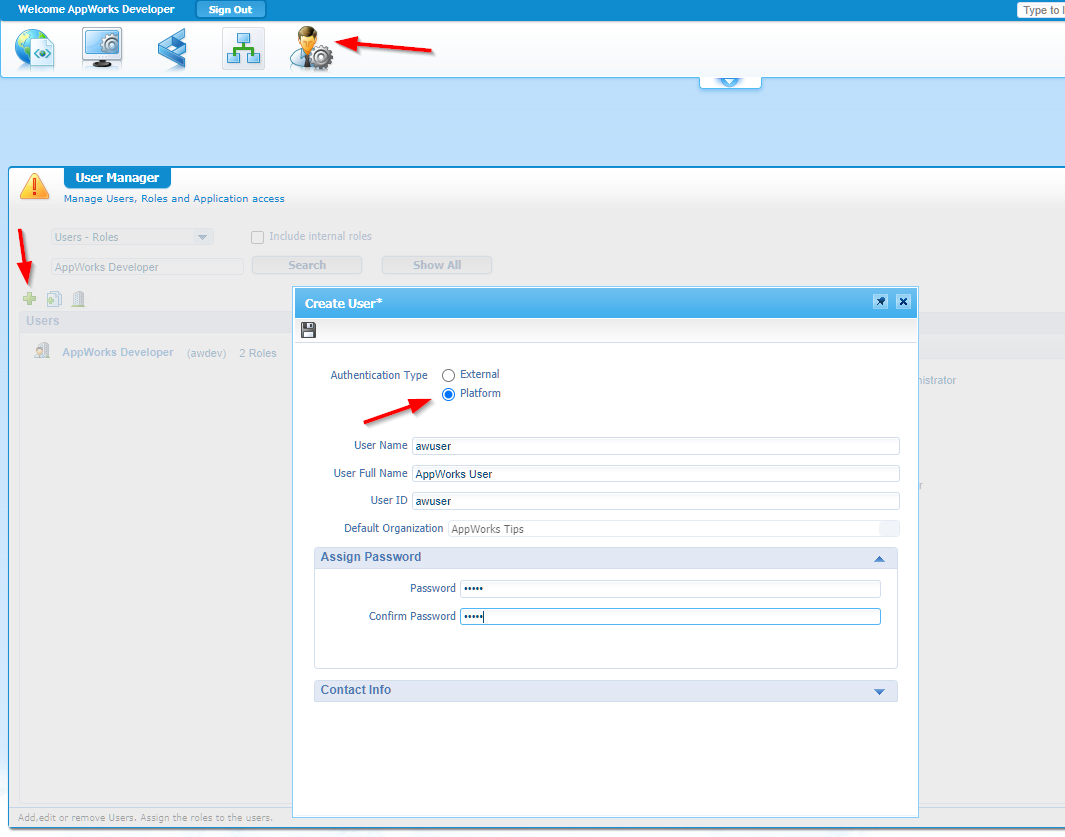Viewport: 1065px width, 837px height.
Task: Expand the shortcut bar down arrow
Action: coord(730,82)
